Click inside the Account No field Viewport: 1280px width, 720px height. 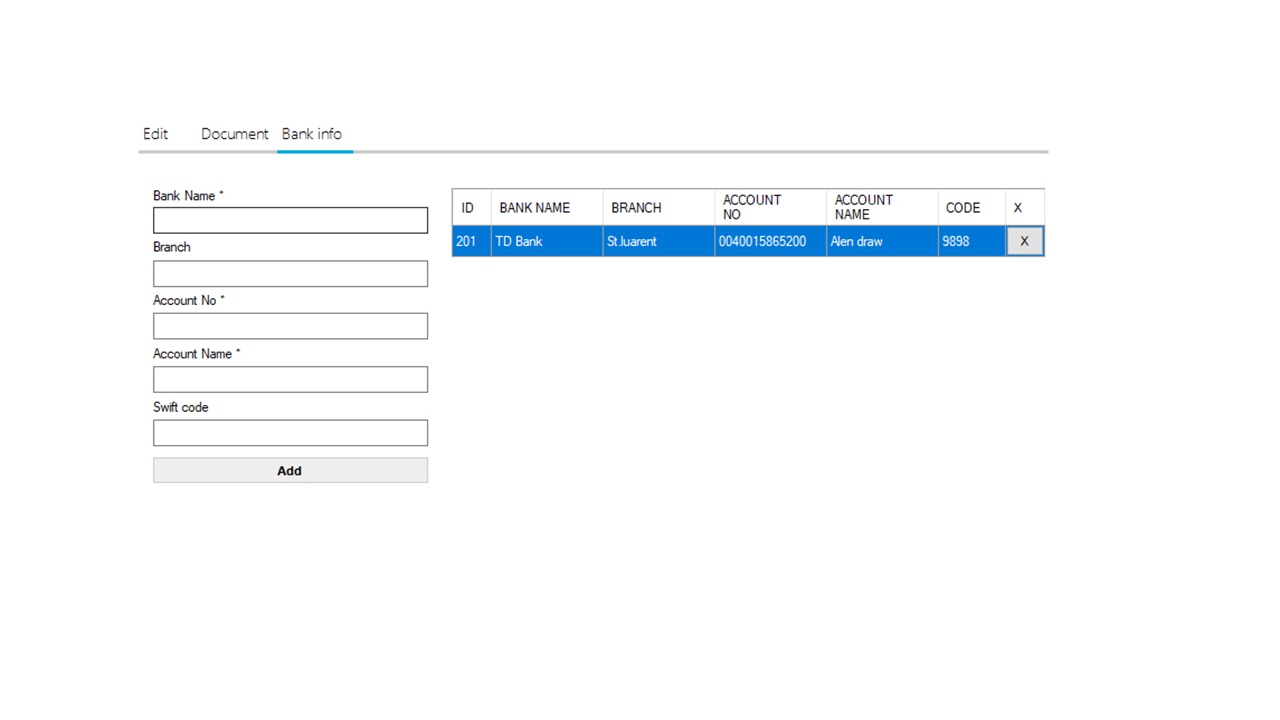(x=289, y=325)
